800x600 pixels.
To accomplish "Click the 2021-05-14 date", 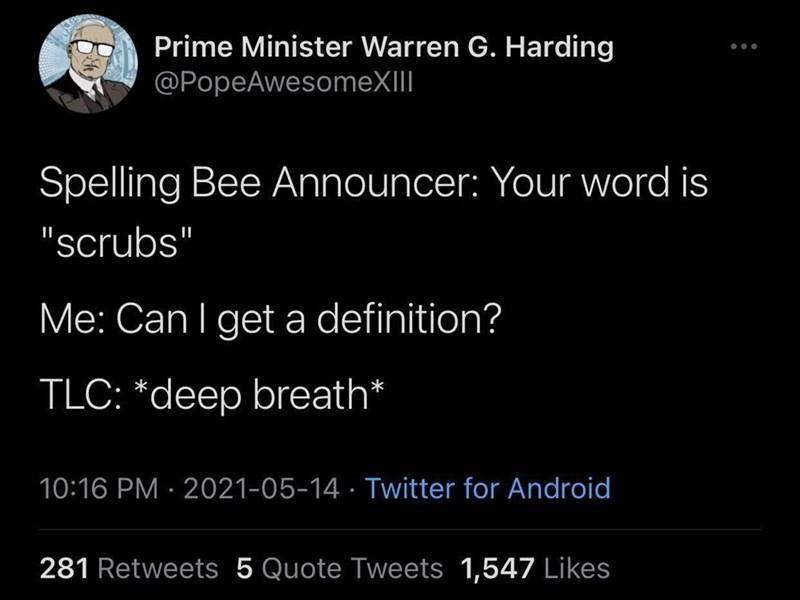I will click(x=258, y=489).
